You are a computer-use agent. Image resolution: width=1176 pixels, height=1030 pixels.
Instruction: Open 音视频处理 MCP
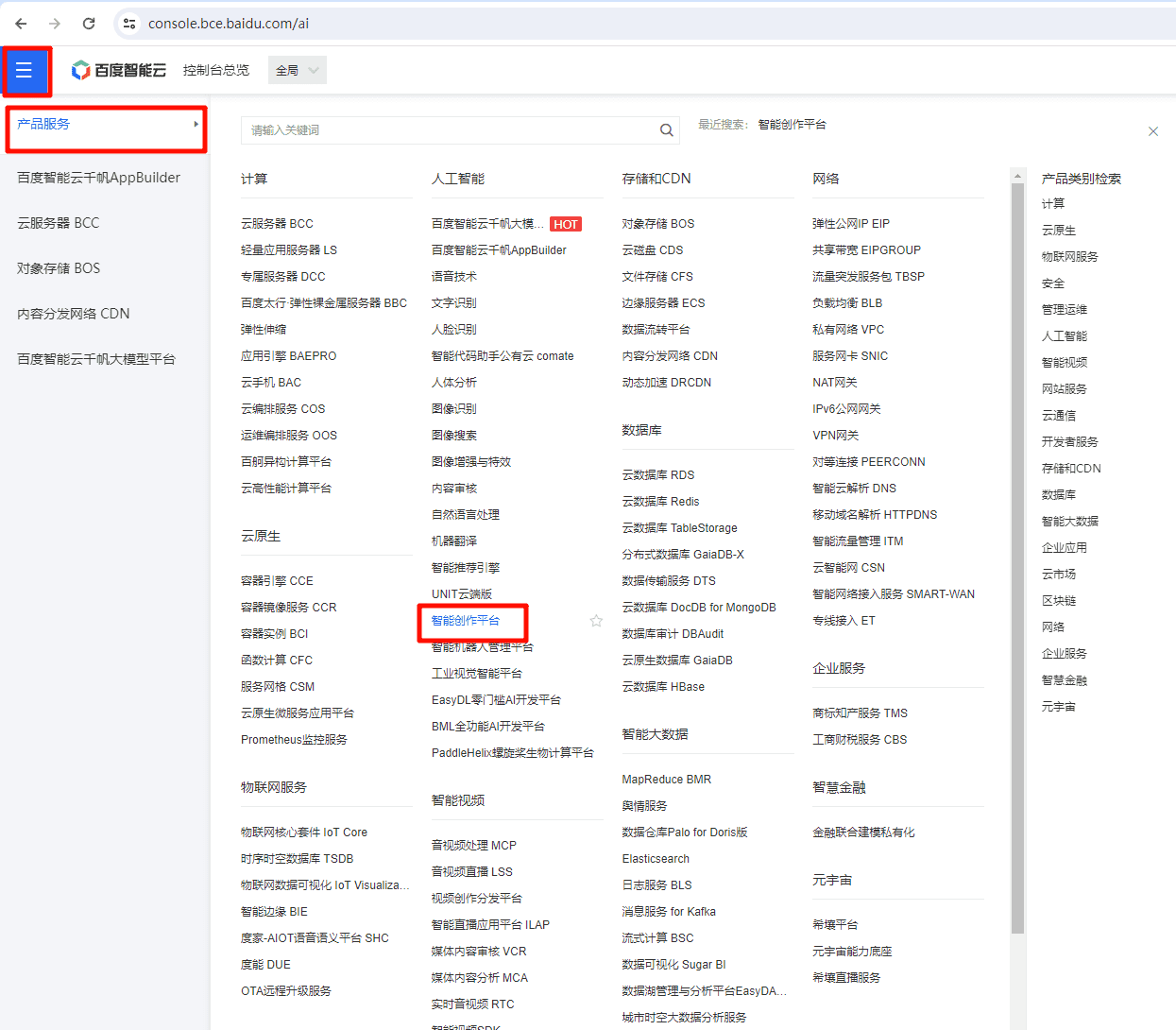(x=474, y=846)
